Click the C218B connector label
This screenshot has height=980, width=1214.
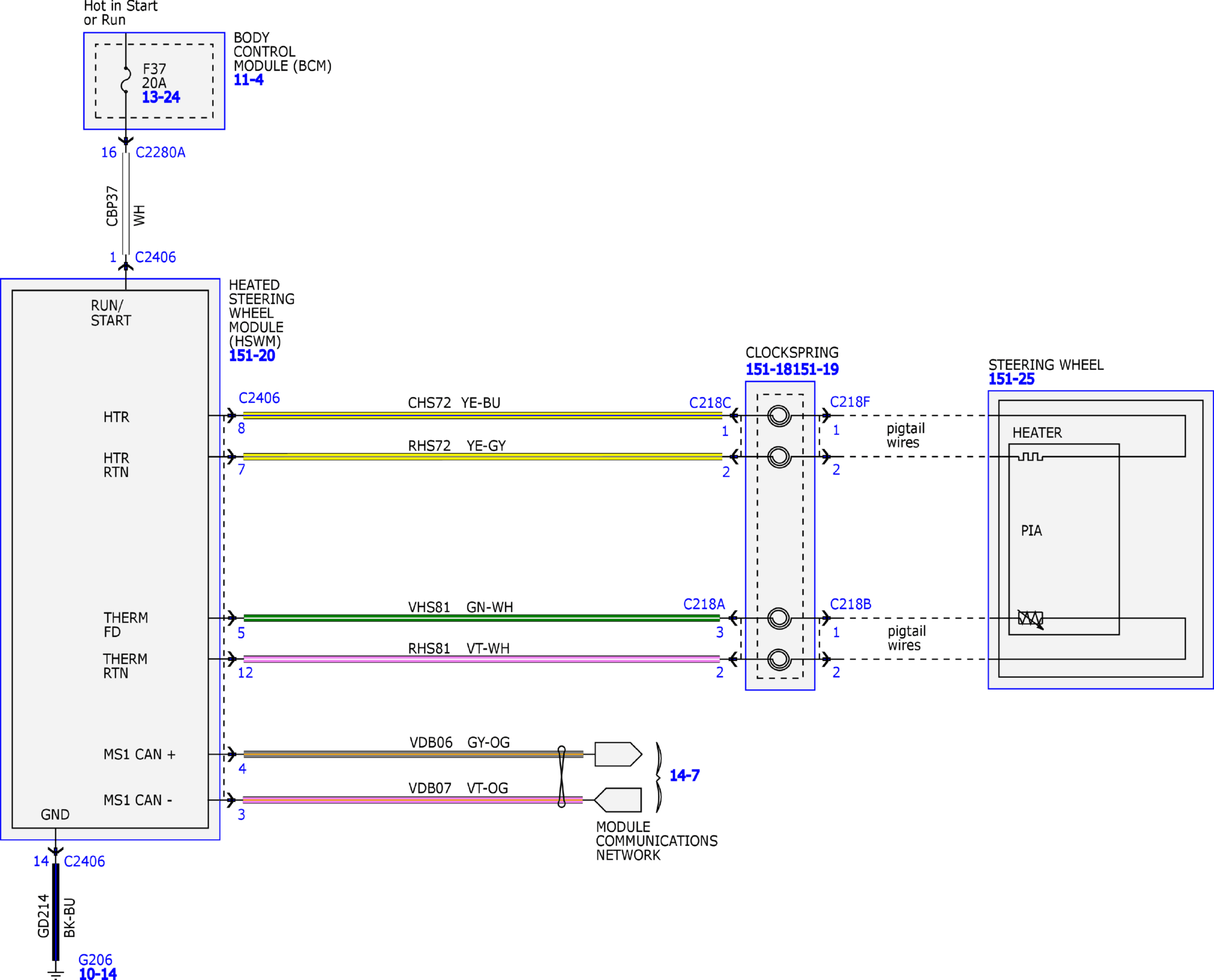(x=850, y=604)
